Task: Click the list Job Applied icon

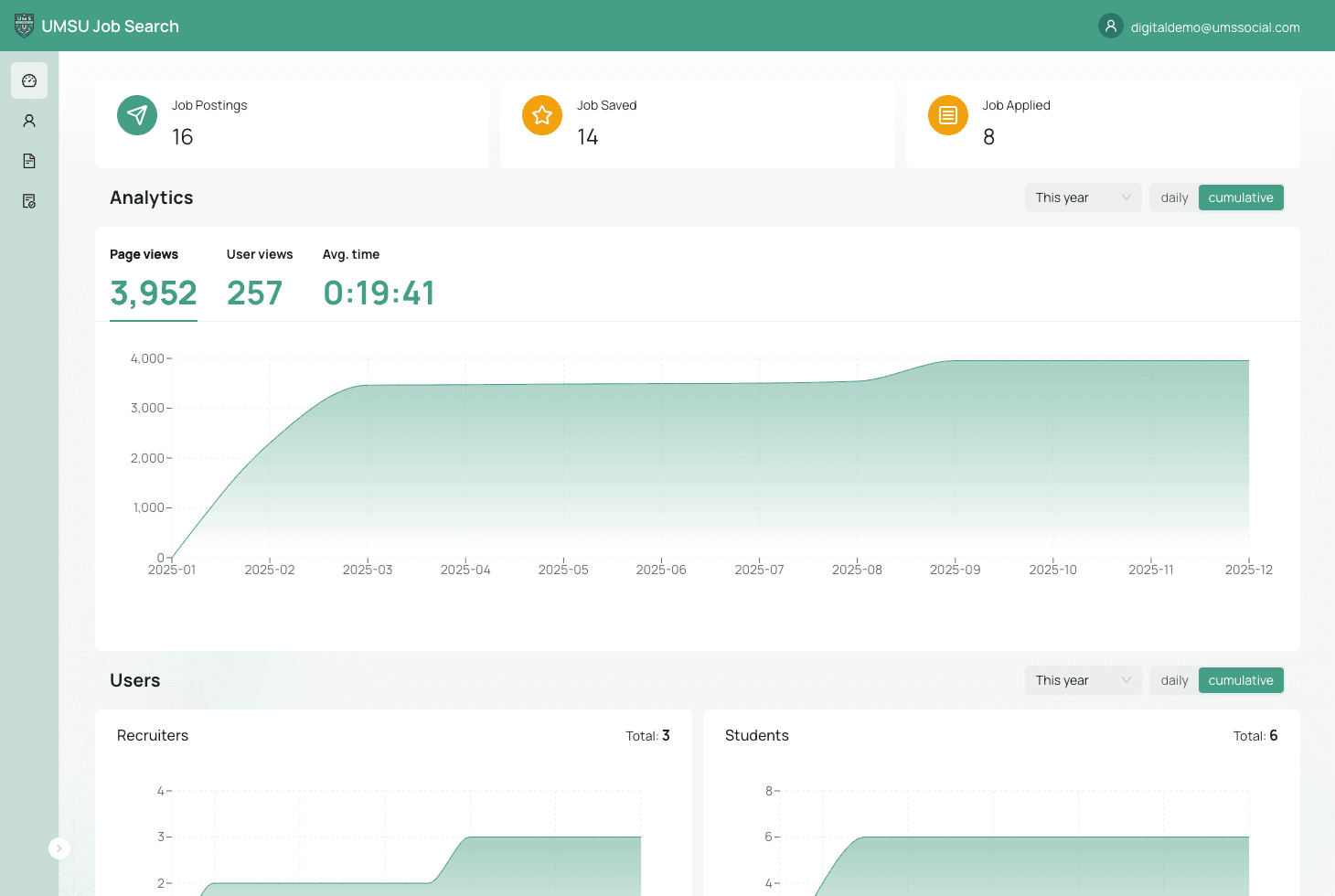Action: pyautogui.click(x=948, y=115)
